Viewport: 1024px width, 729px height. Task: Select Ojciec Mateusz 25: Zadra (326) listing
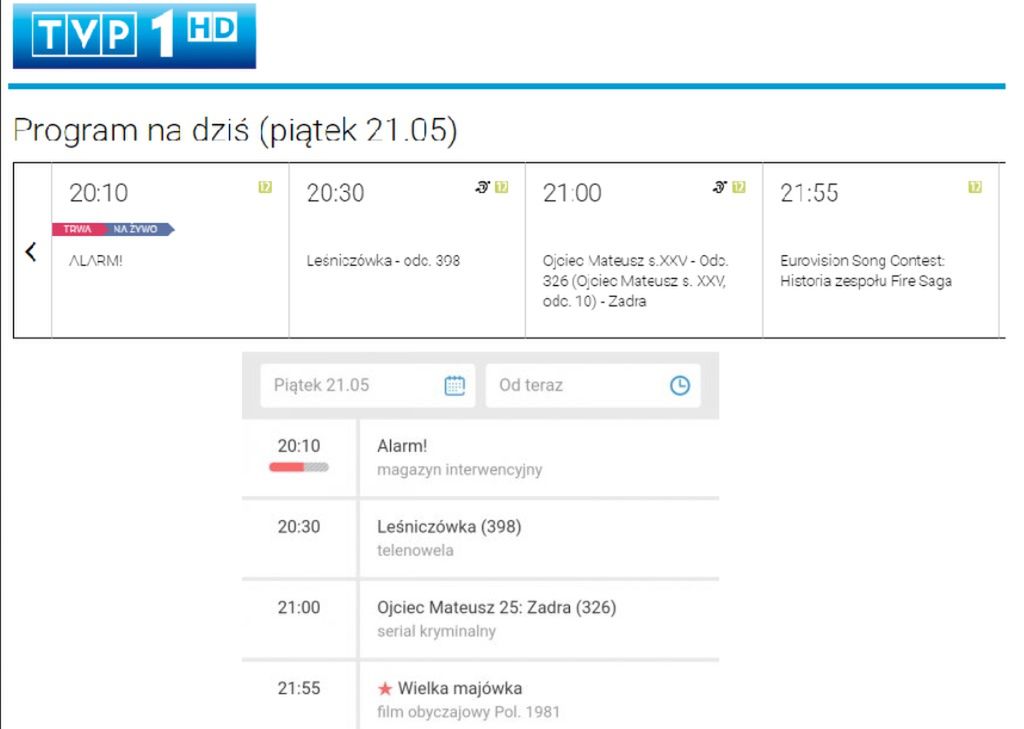tap(496, 608)
